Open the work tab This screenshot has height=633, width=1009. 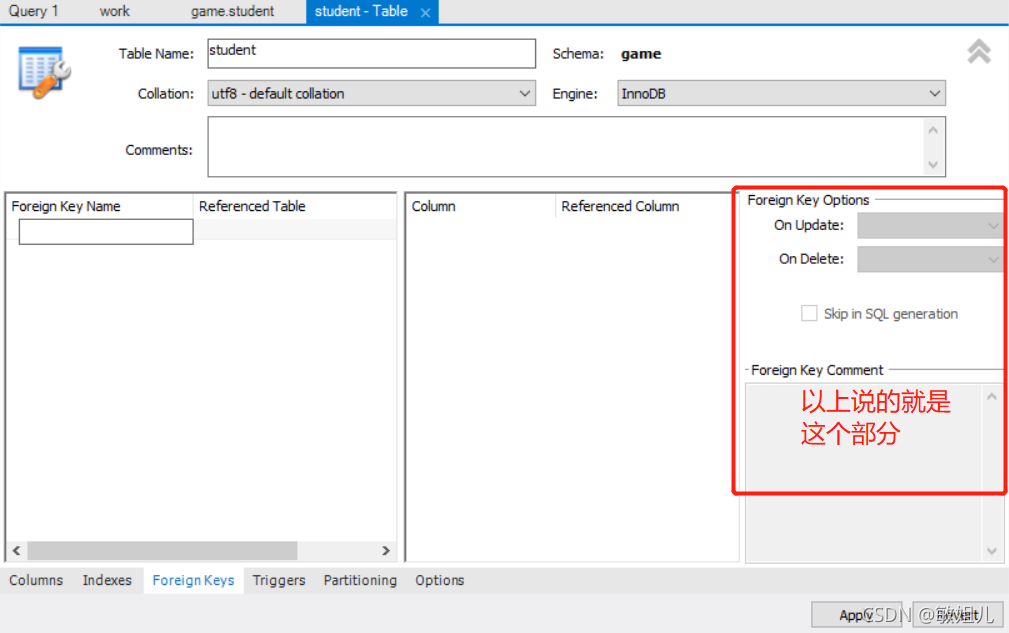tap(115, 11)
